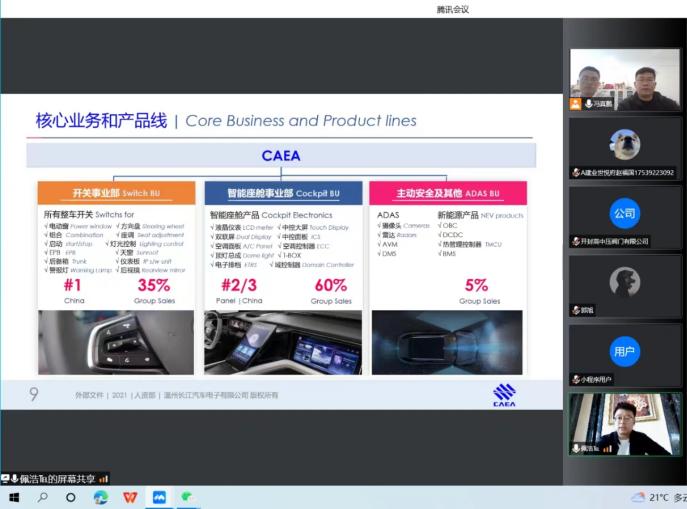
Task: Click the grey silhouette avatar participant tile
Action: click(x=625, y=283)
